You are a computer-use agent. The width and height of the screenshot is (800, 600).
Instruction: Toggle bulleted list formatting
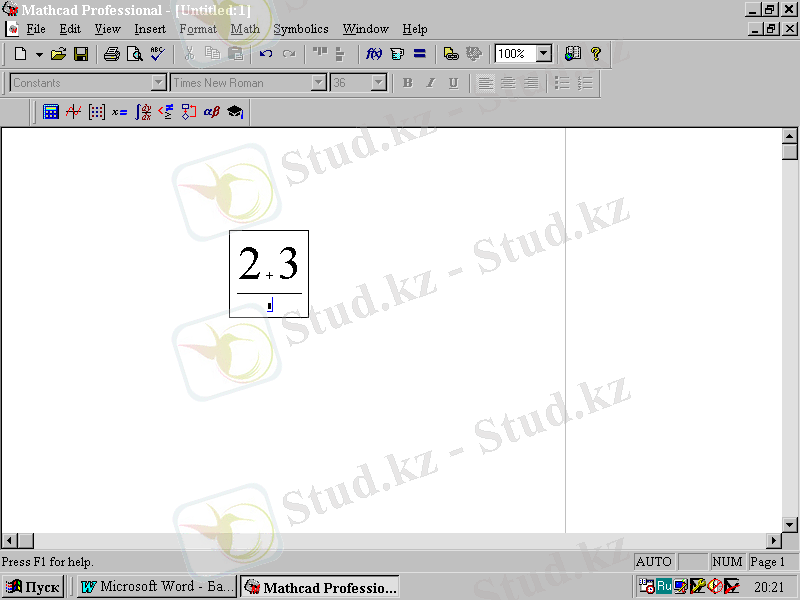click(562, 83)
